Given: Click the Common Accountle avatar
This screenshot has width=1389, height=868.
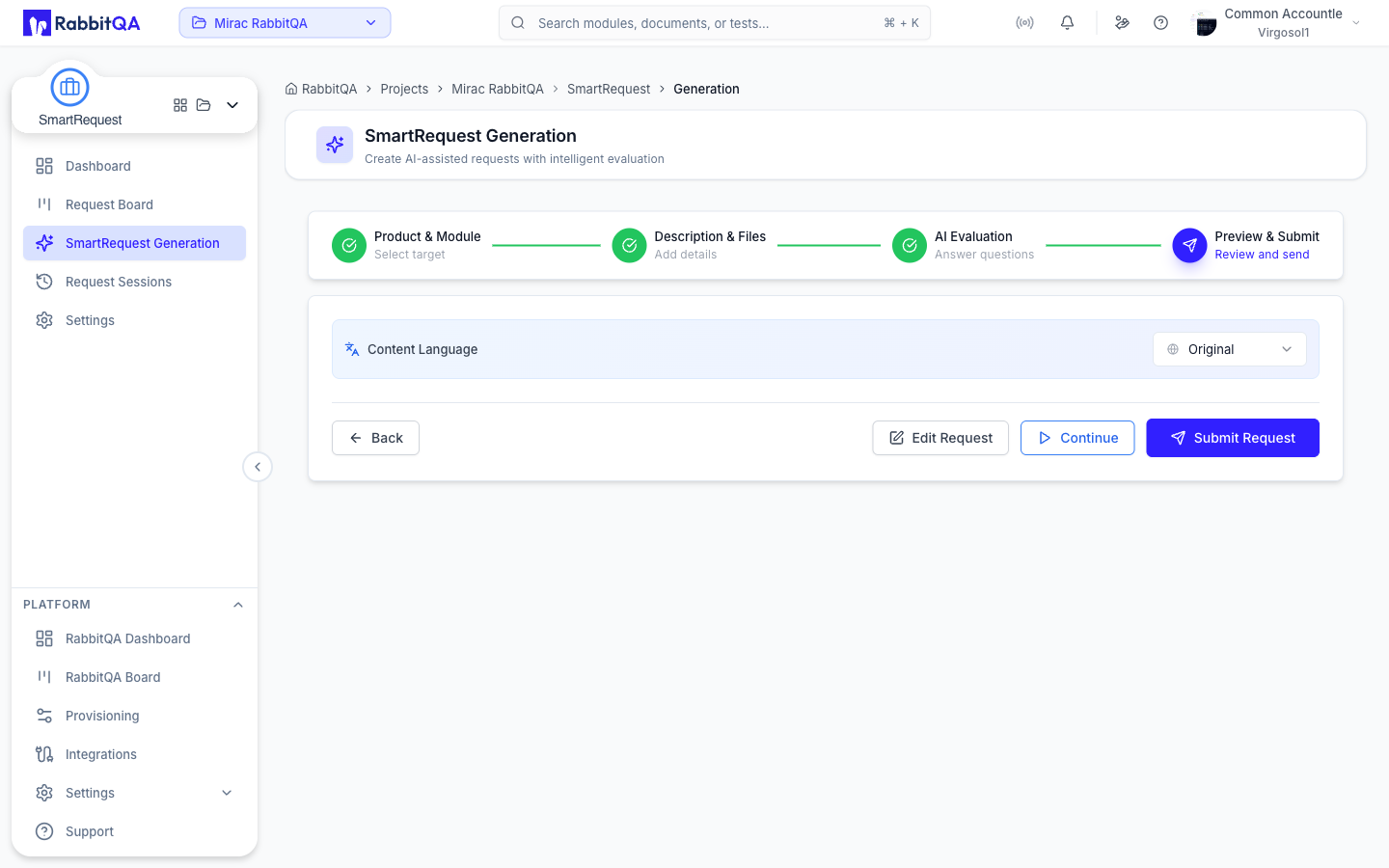Looking at the screenshot, I should [1205, 23].
